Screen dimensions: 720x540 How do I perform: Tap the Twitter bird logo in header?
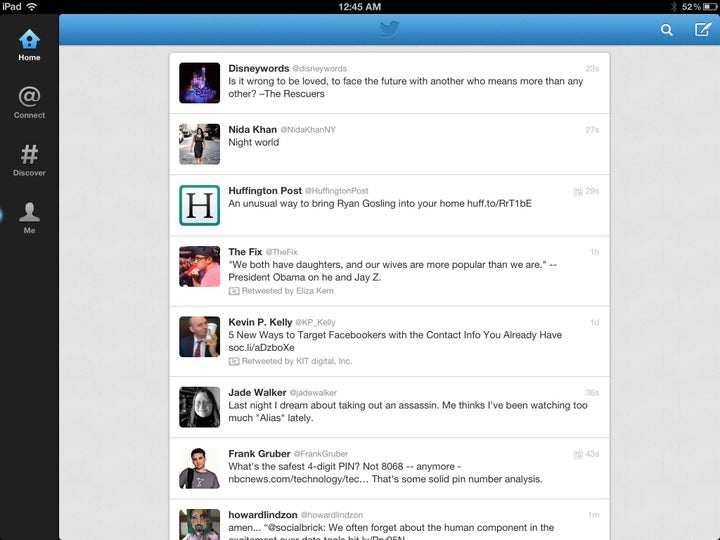click(389, 29)
